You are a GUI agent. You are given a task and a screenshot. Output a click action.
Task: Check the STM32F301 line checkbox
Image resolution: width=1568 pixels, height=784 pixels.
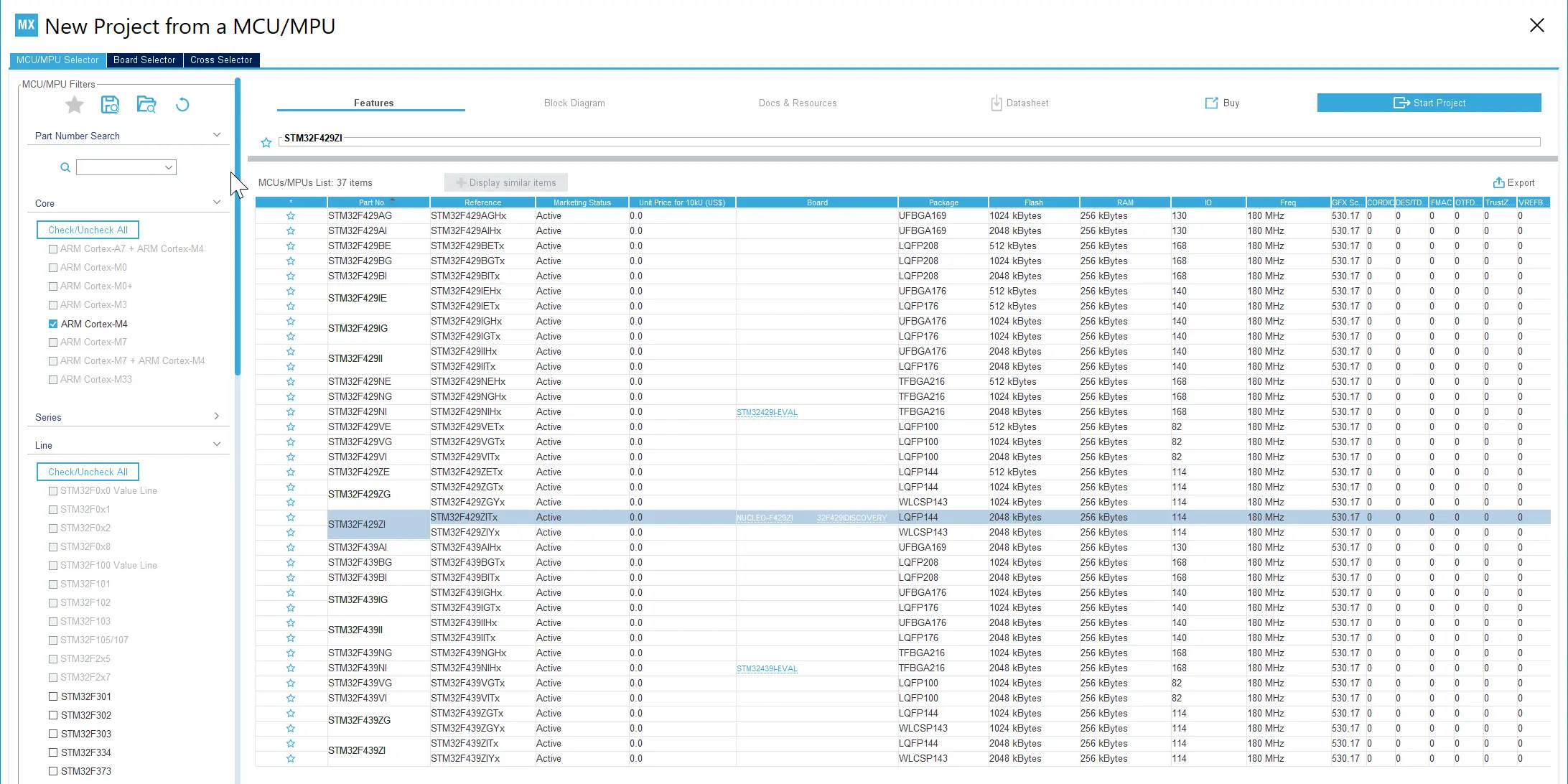tap(53, 696)
